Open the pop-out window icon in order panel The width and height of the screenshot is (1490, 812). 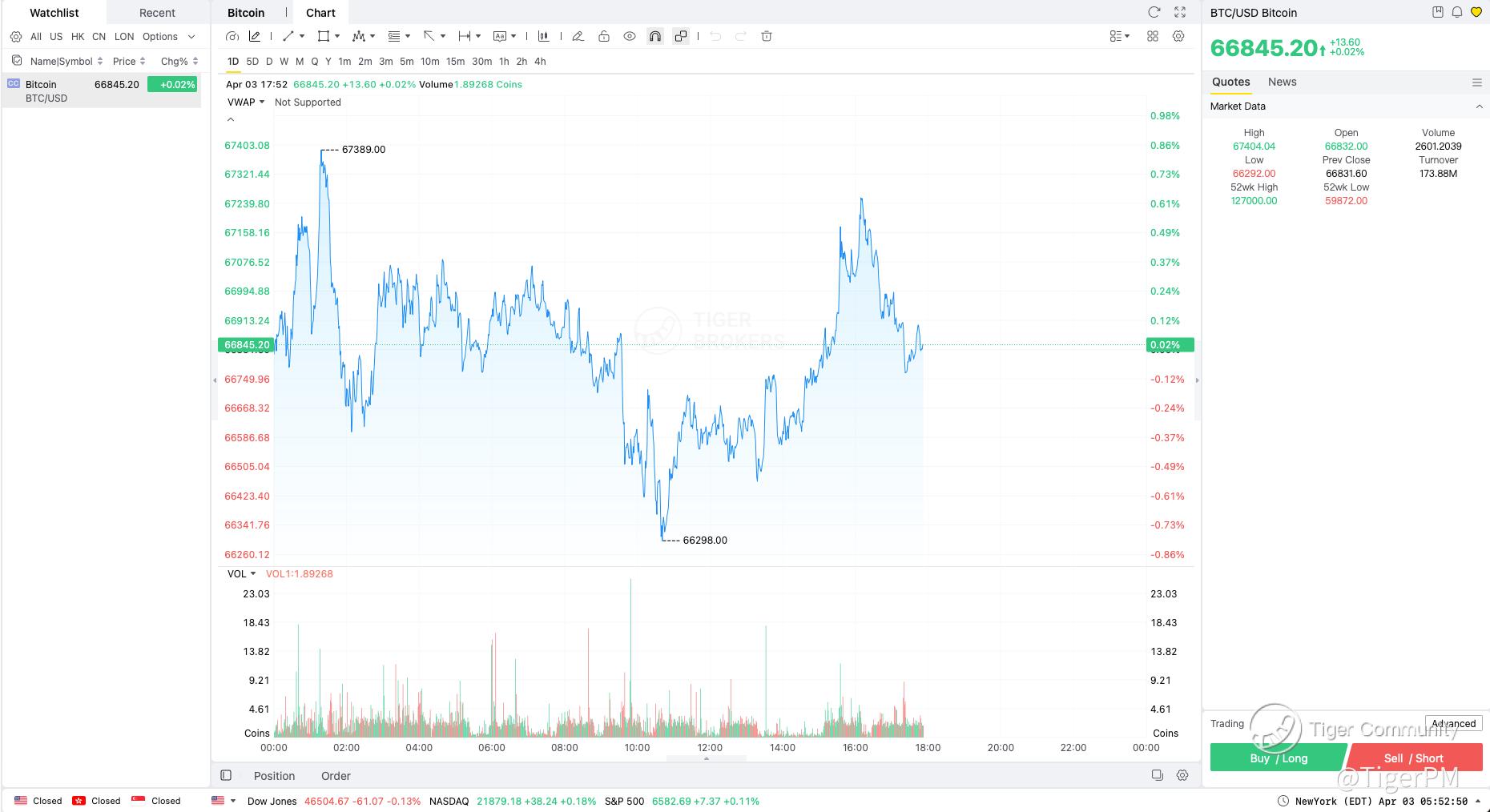tap(1158, 775)
